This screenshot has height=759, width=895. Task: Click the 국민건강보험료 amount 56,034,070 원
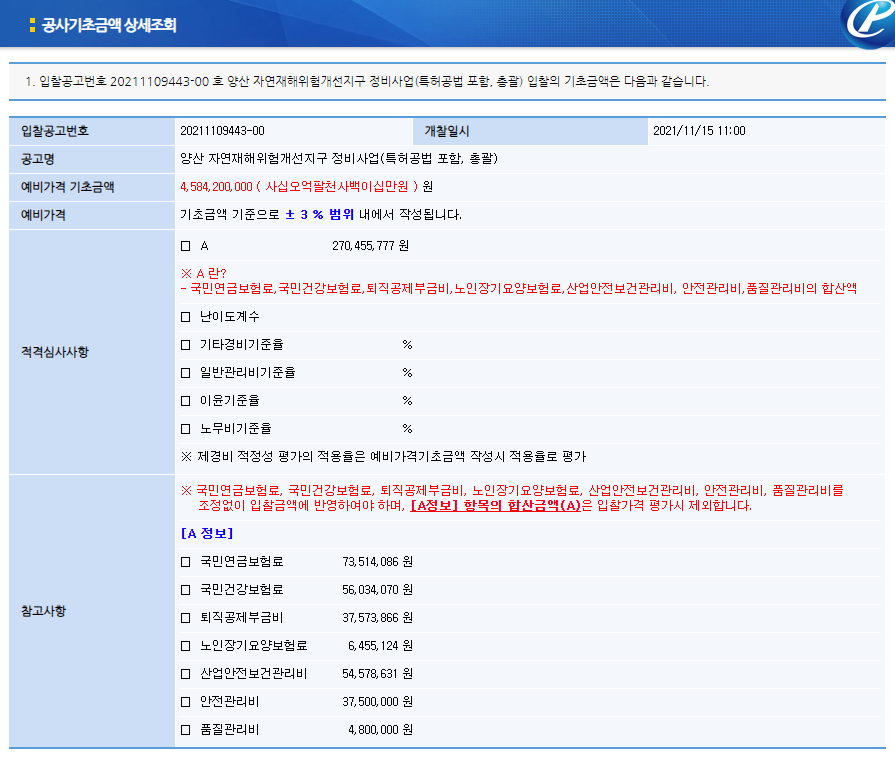[x=377, y=590]
